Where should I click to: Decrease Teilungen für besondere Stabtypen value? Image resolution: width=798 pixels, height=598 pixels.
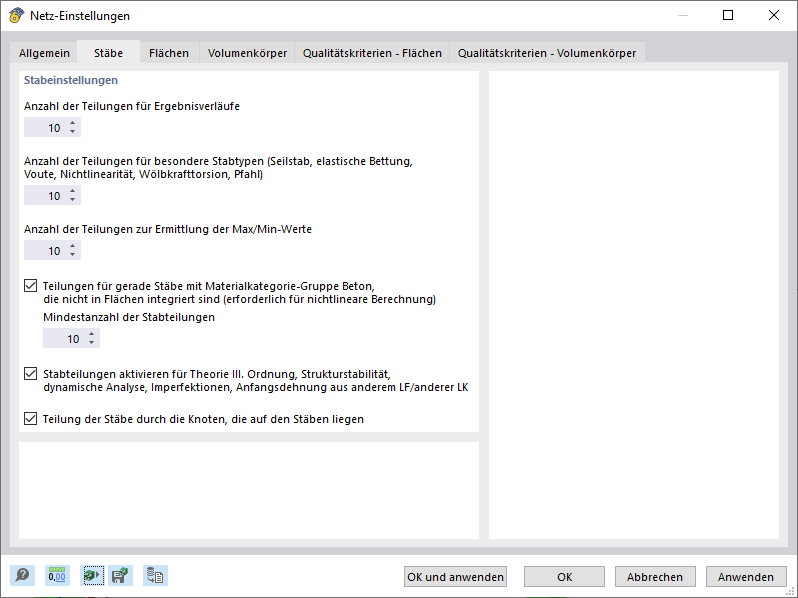click(x=73, y=200)
